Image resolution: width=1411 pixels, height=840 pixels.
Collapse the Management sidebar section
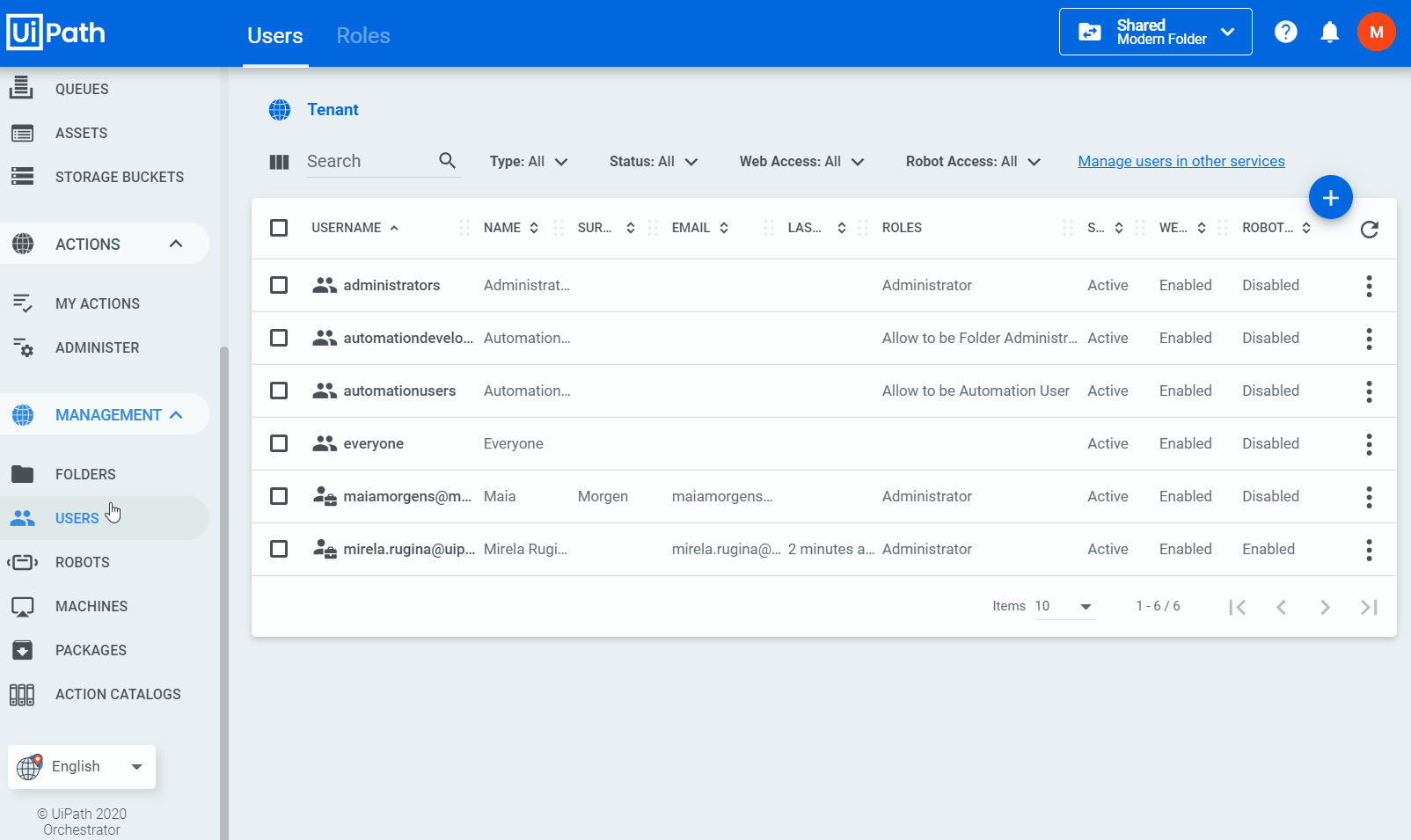pyautogui.click(x=176, y=414)
